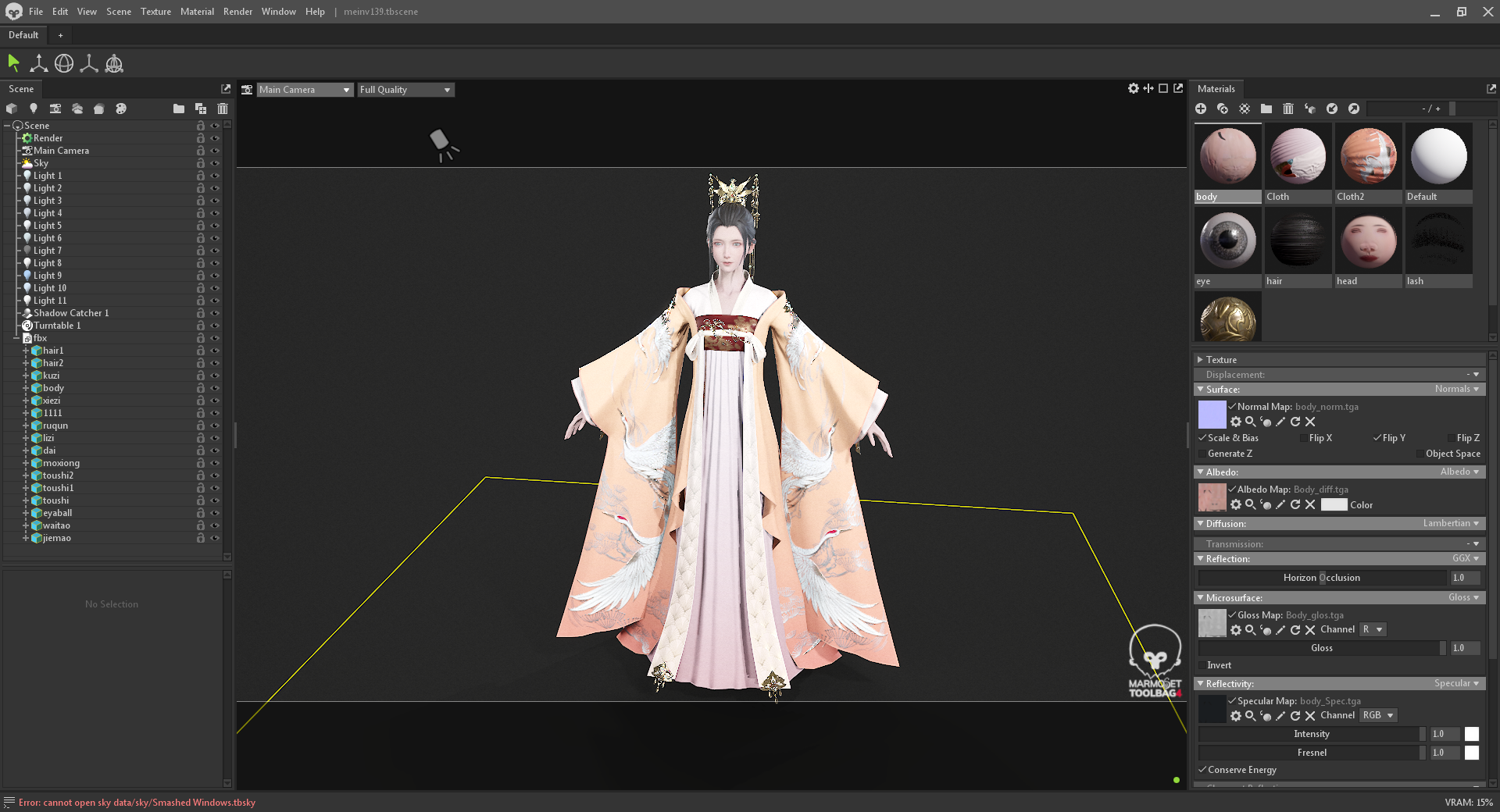Viewport: 1500px width, 812px height.
Task: Choose the Translate gizmo tool
Action: (x=38, y=63)
